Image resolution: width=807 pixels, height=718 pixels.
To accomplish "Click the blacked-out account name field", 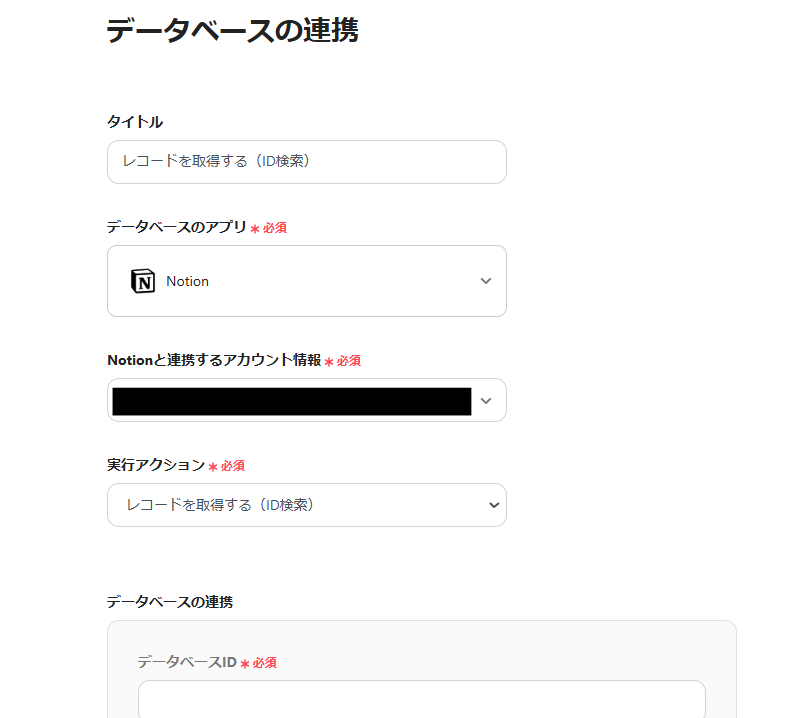I will 291,400.
